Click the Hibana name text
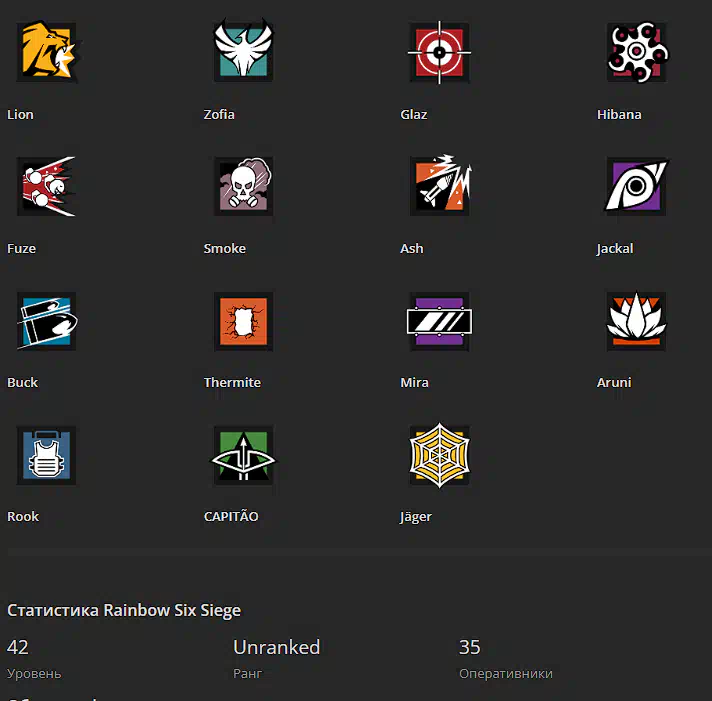Screen dimensions: 712x701 [x=619, y=114]
